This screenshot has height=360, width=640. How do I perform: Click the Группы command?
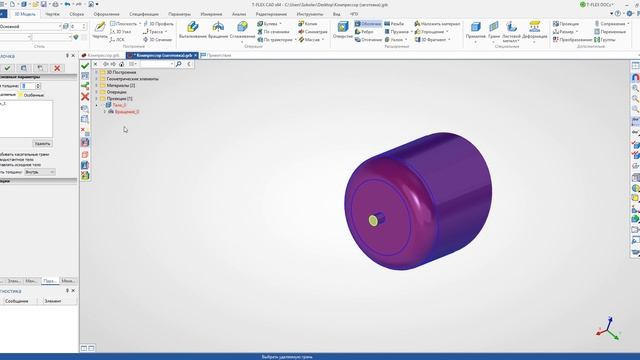[604, 40]
